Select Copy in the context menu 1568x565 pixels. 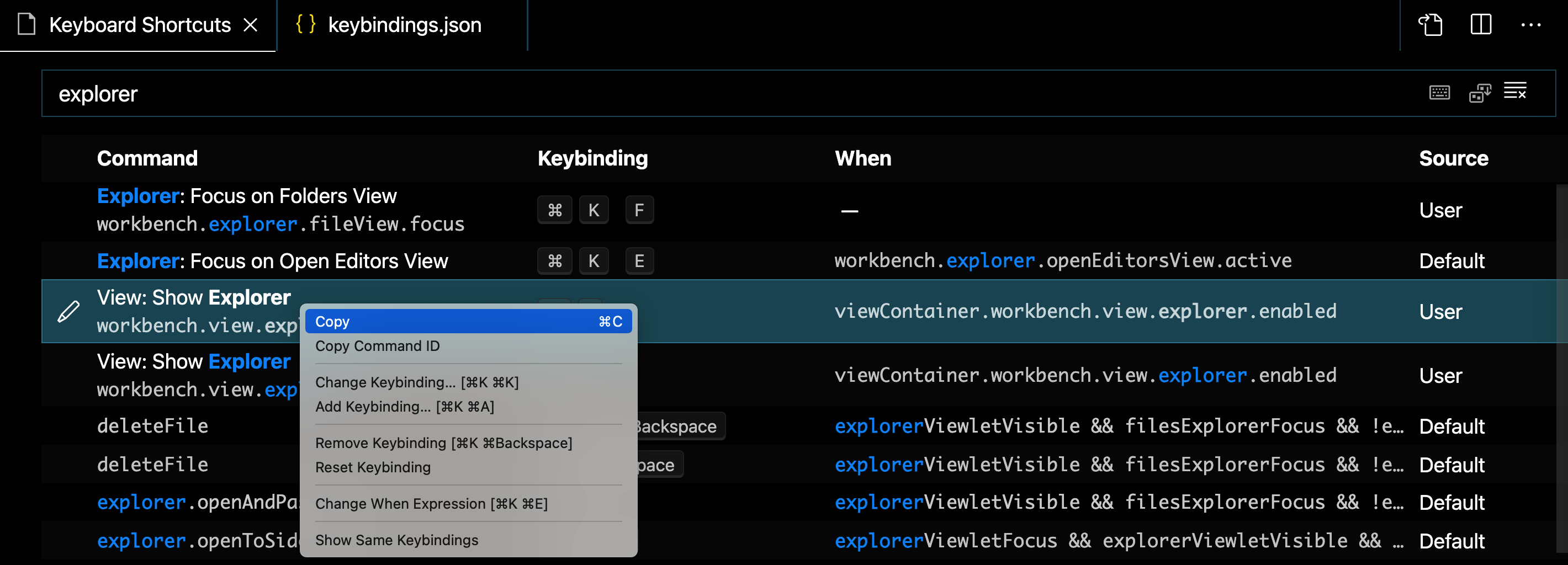468,321
